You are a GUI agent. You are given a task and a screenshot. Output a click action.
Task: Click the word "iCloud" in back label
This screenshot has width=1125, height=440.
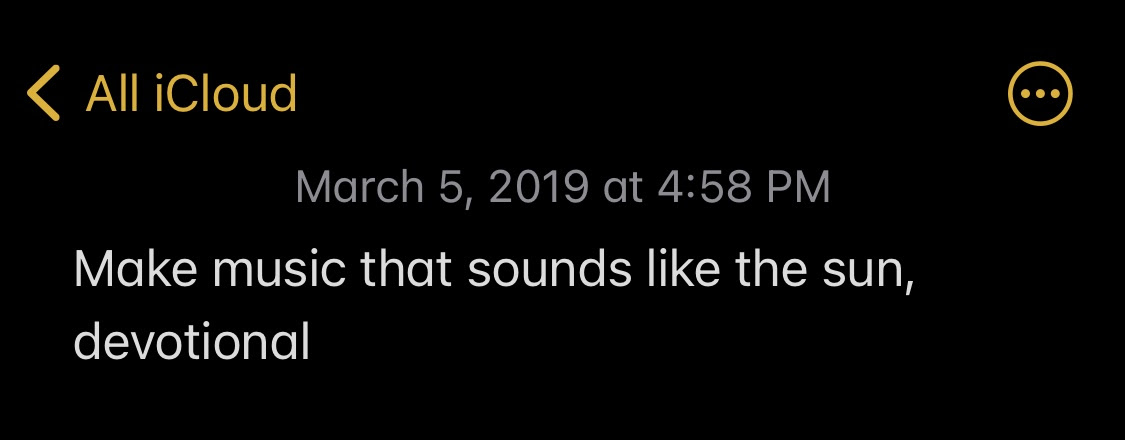226,93
